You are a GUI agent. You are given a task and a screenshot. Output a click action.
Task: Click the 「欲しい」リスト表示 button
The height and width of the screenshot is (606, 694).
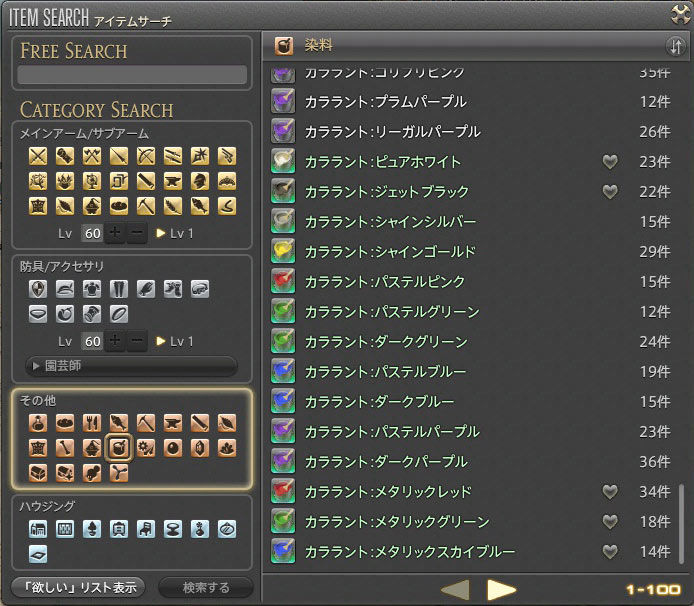click(78, 587)
